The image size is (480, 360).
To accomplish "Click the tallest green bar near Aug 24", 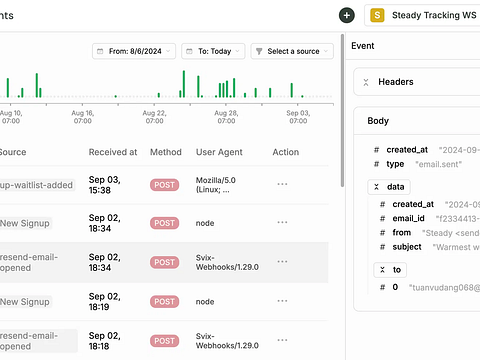I will click(x=184, y=84).
